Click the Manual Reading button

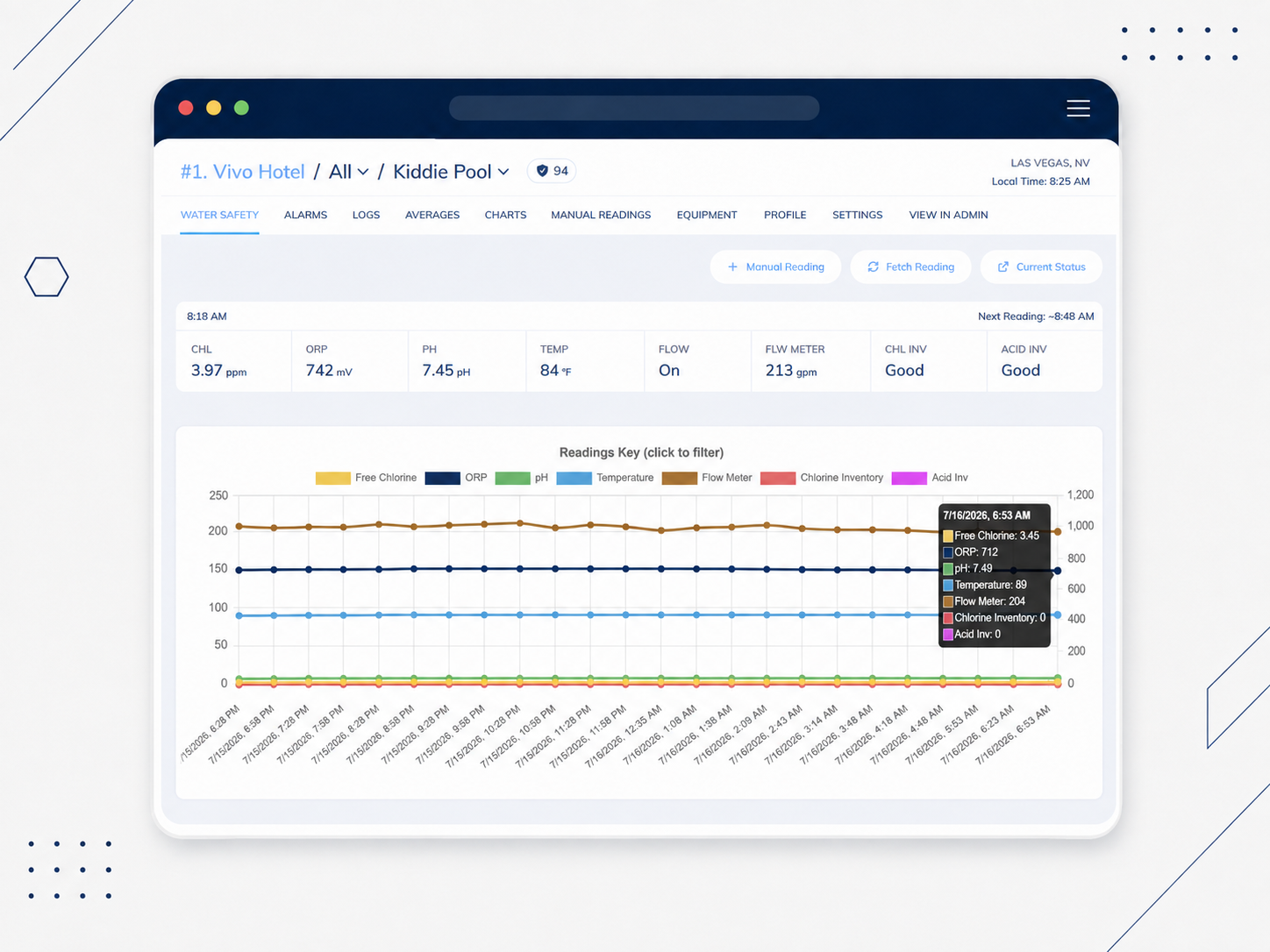775,267
